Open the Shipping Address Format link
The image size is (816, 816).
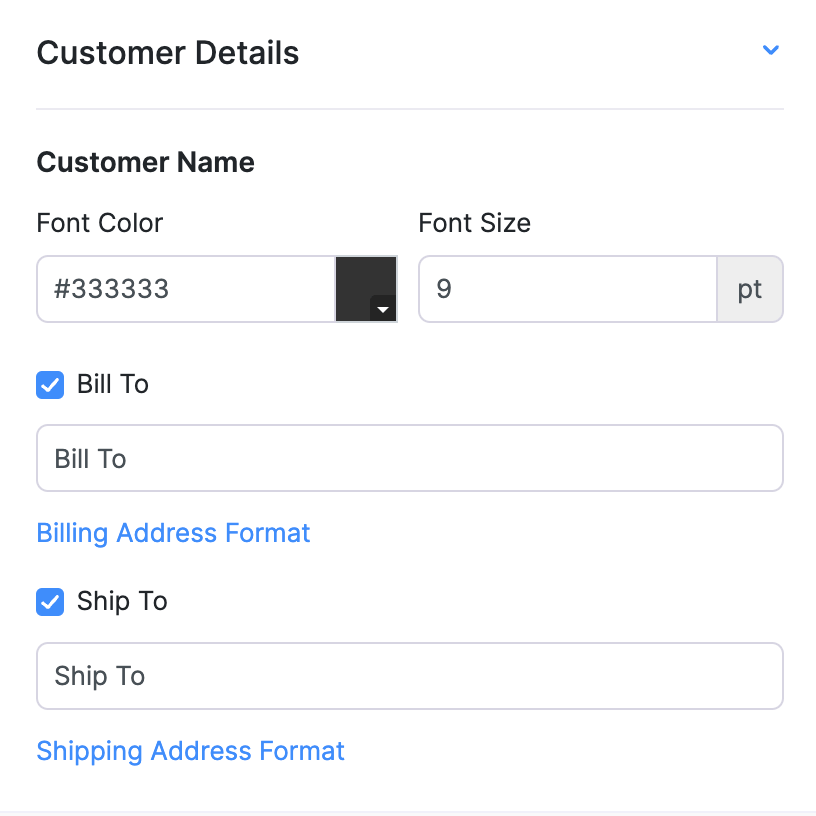pos(190,751)
